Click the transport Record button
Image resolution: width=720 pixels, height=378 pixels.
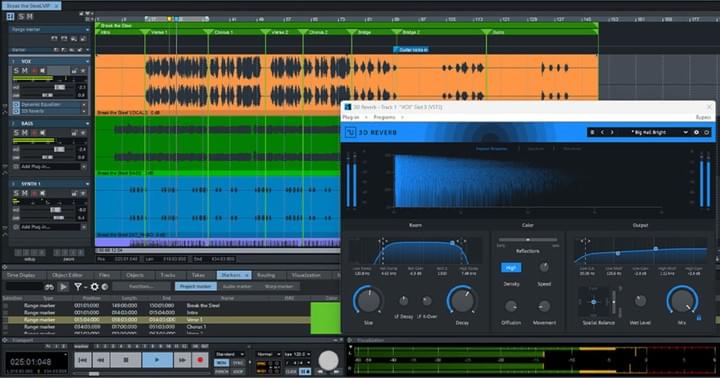tap(200, 360)
